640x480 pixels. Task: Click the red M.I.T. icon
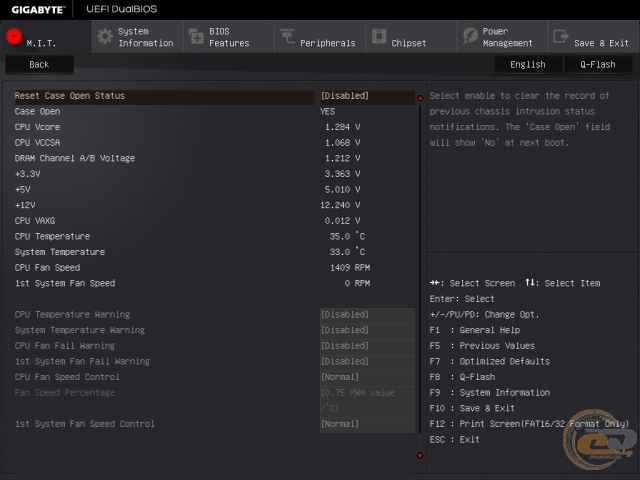(x=14, y=36)
